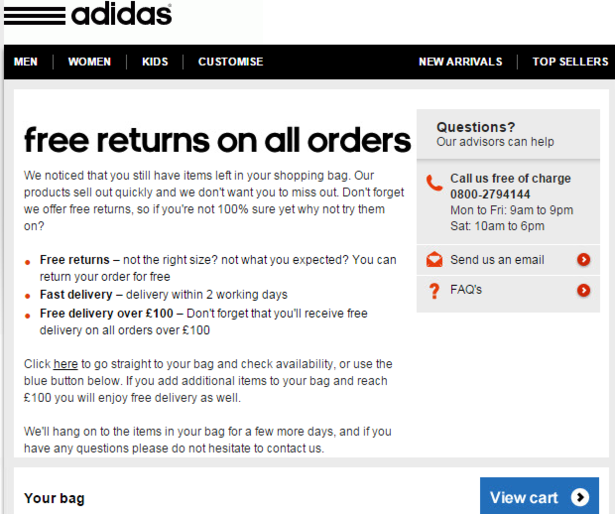Browse NEW ARRIVALS
The width and height of the screenshot is (615, 514).
click(x=460, y=62)
